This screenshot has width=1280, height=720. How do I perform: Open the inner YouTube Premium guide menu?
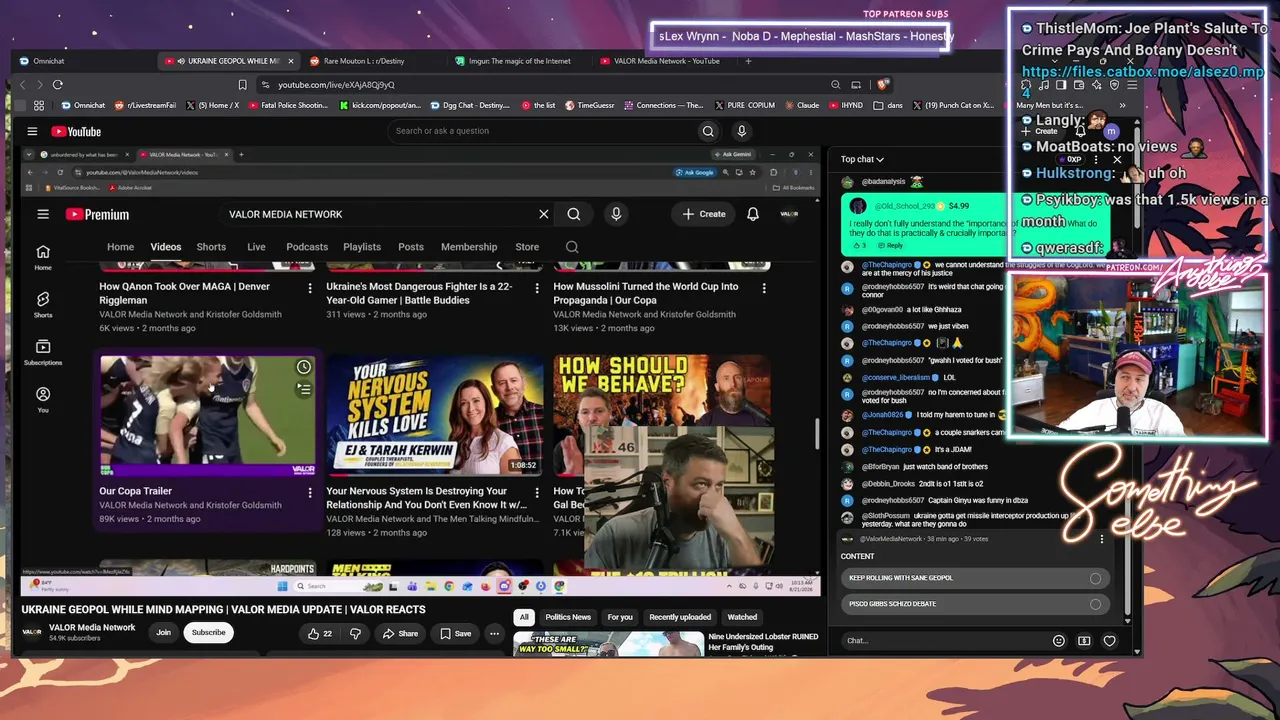[43, 214]
